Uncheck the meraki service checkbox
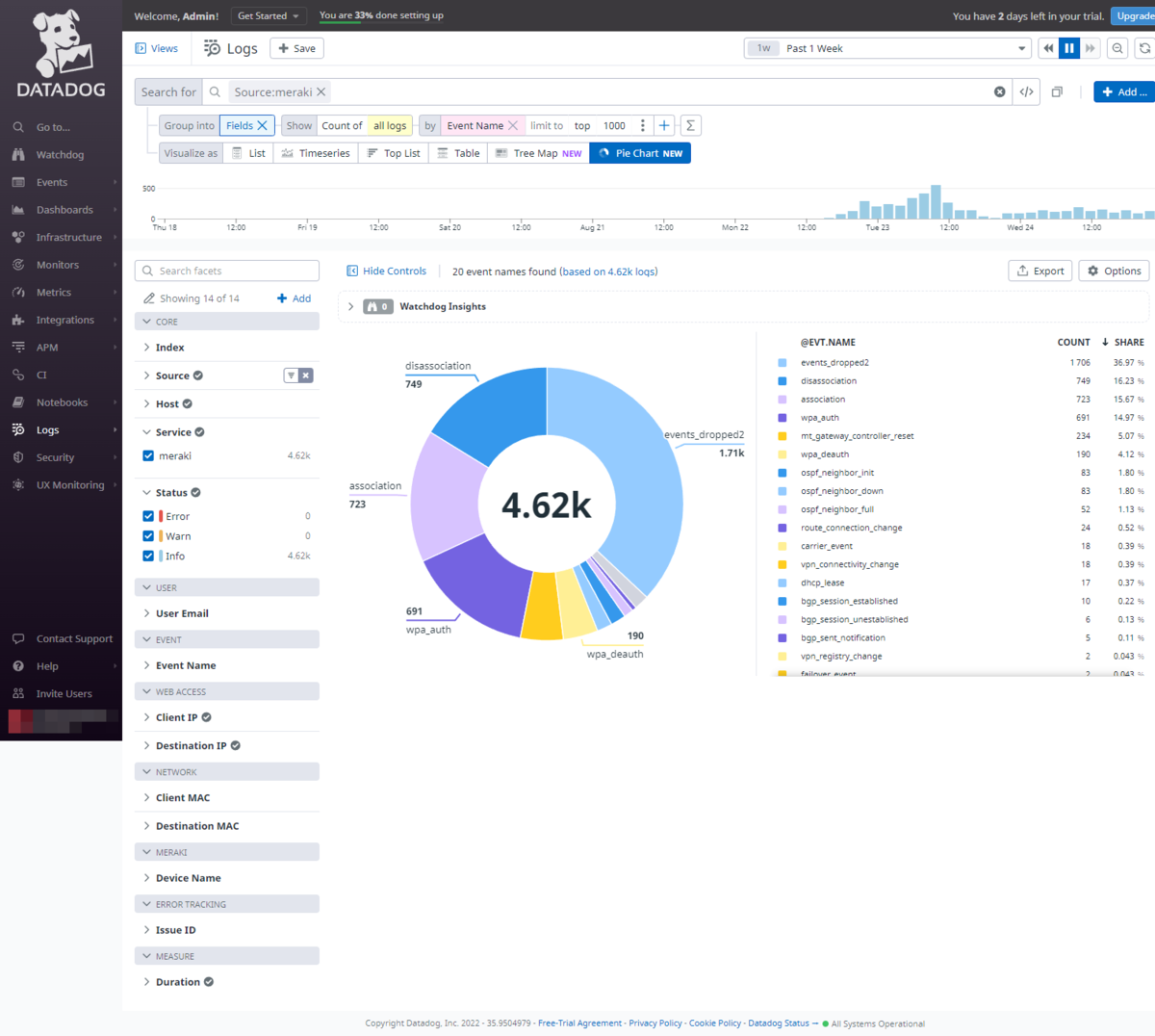The width and height of the screenshot is (1155, 1036). pos(148,456)
